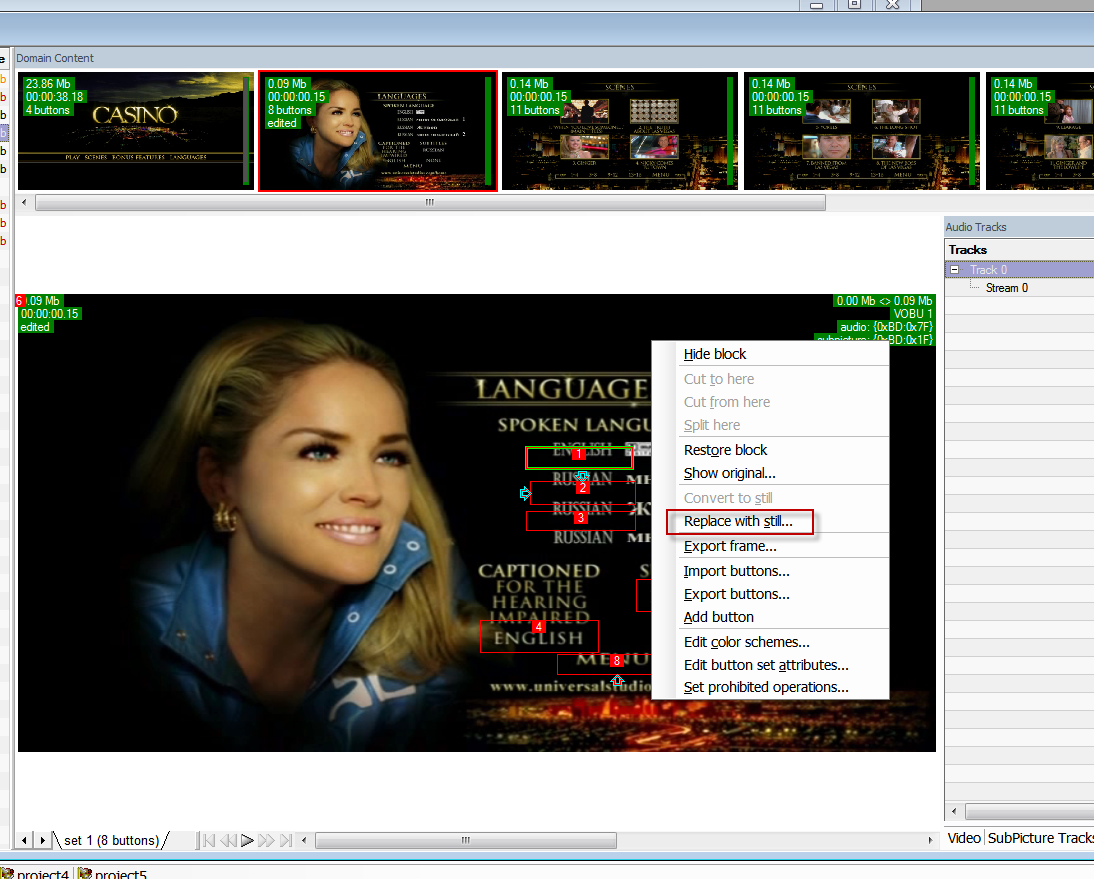1094x879 pixels.
Task: Select button marker 3 on the menu preview
Action: pos(580,518)
